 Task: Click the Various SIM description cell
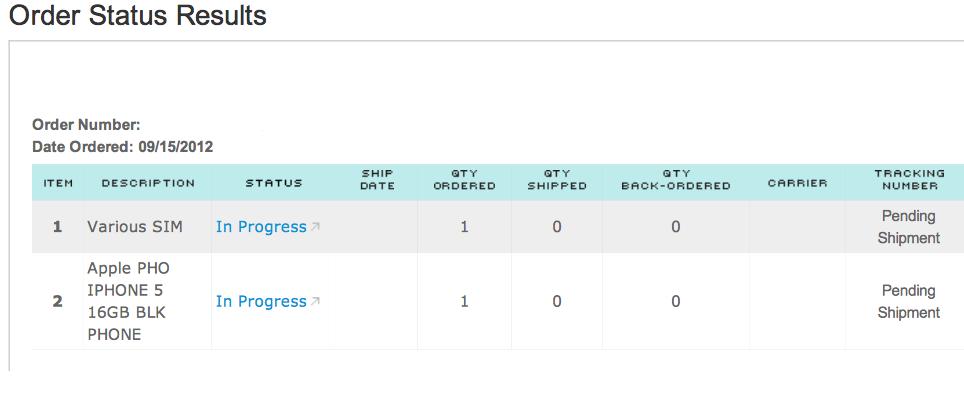135,227
